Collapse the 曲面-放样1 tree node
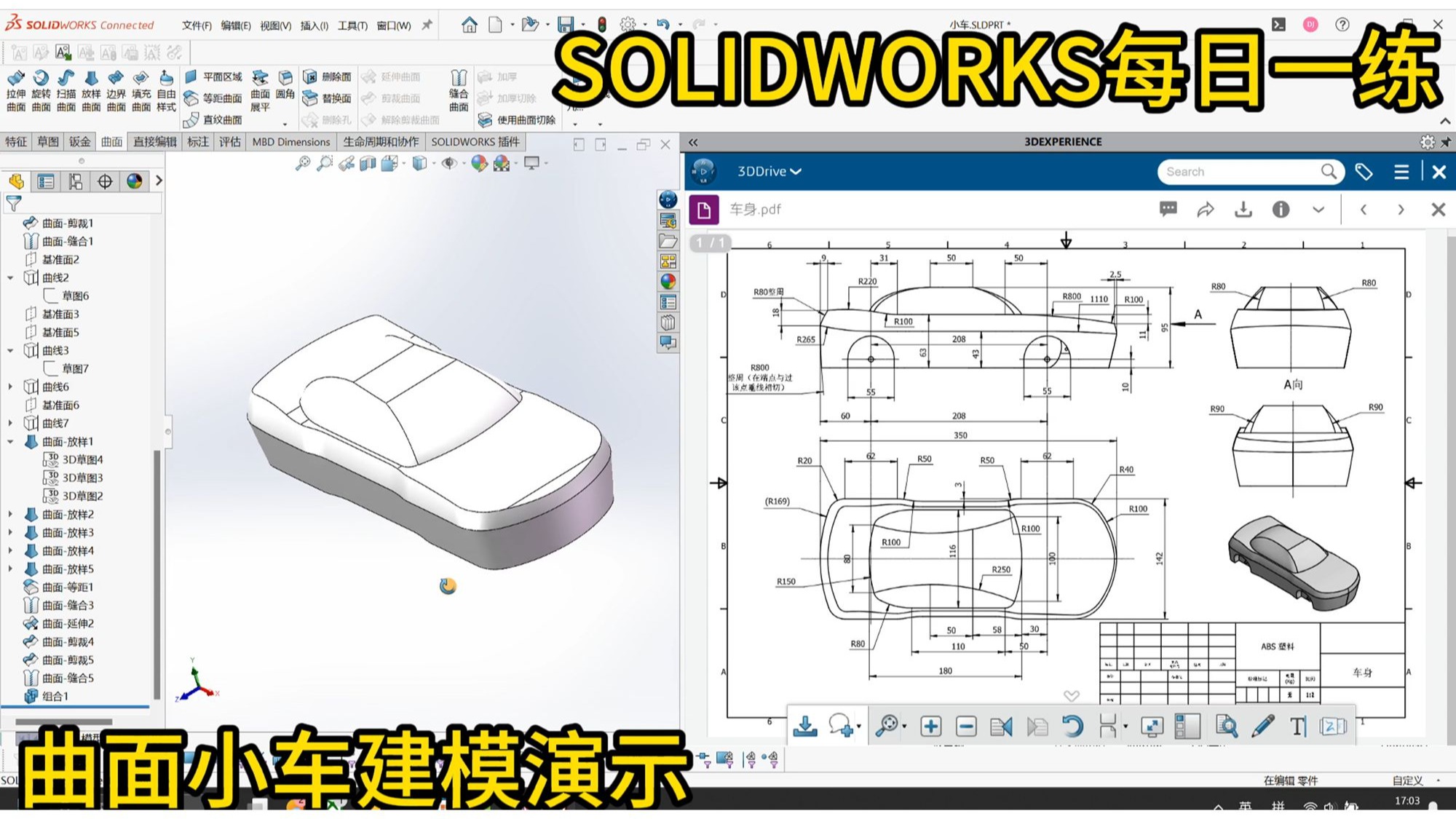This screenshot has width=1456, height=819. 10,441
